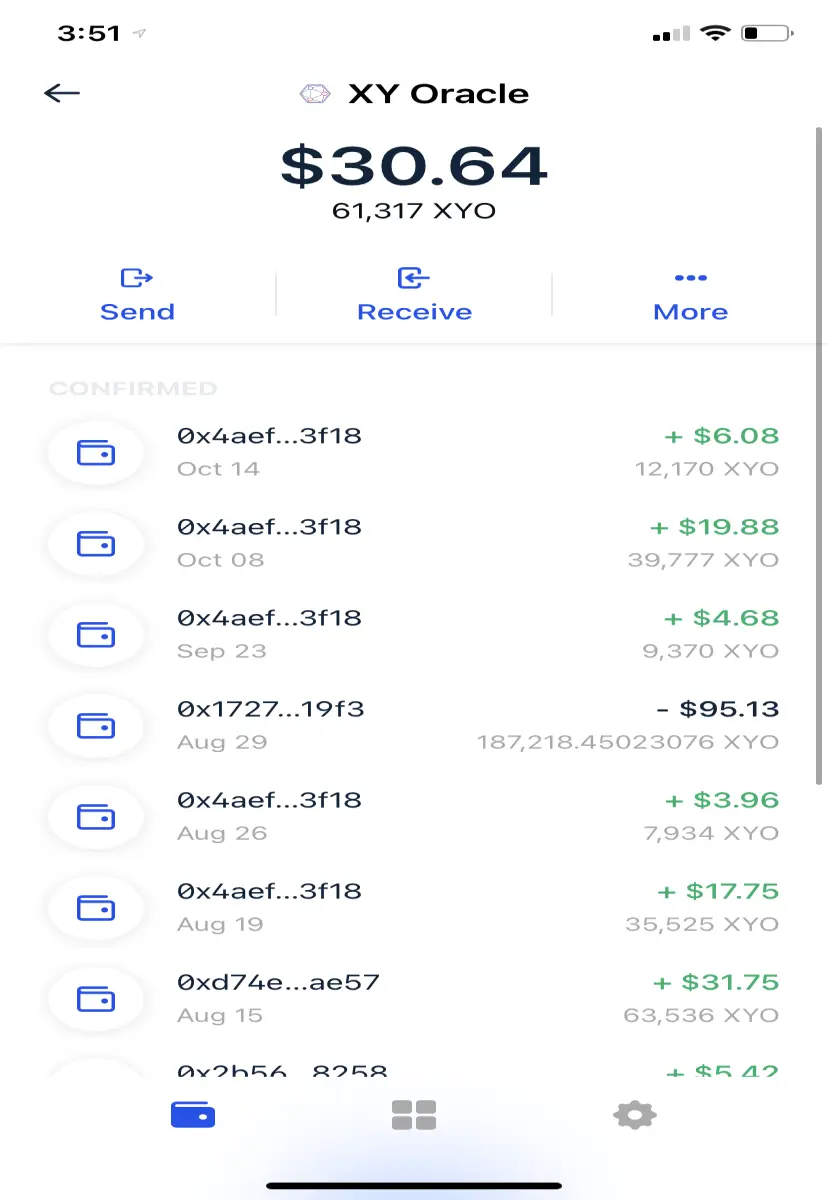Tap the - $95.13 amount
828x1200 pixels.
coord(717,709)
